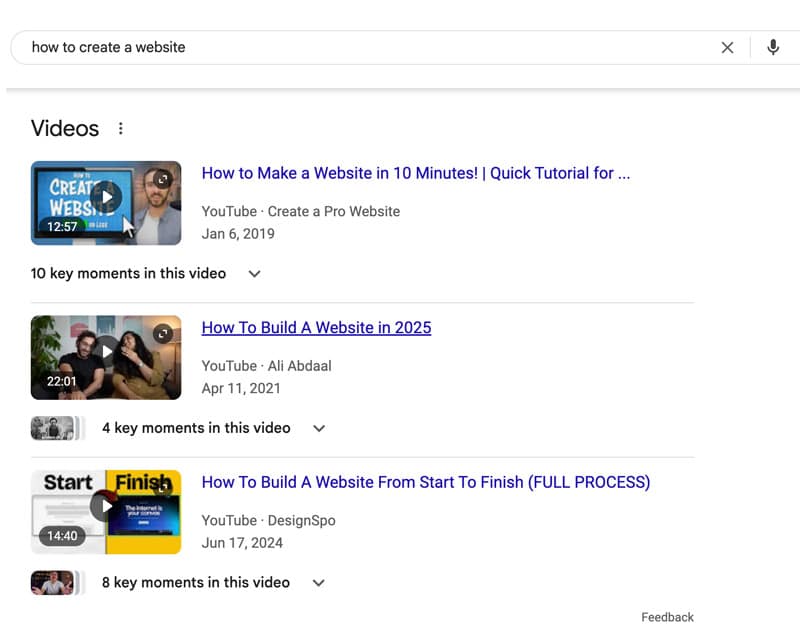
Task: Click the 'YouTube · DesignSpo' source text
Action: [x=268, y=521]
